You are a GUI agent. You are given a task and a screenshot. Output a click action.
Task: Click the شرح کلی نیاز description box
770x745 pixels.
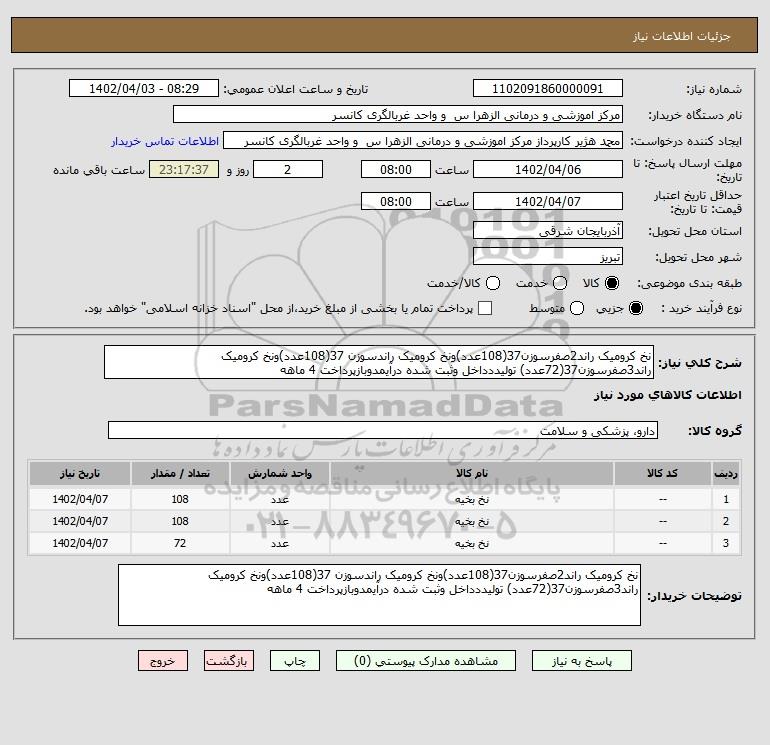tap(379, 362)
